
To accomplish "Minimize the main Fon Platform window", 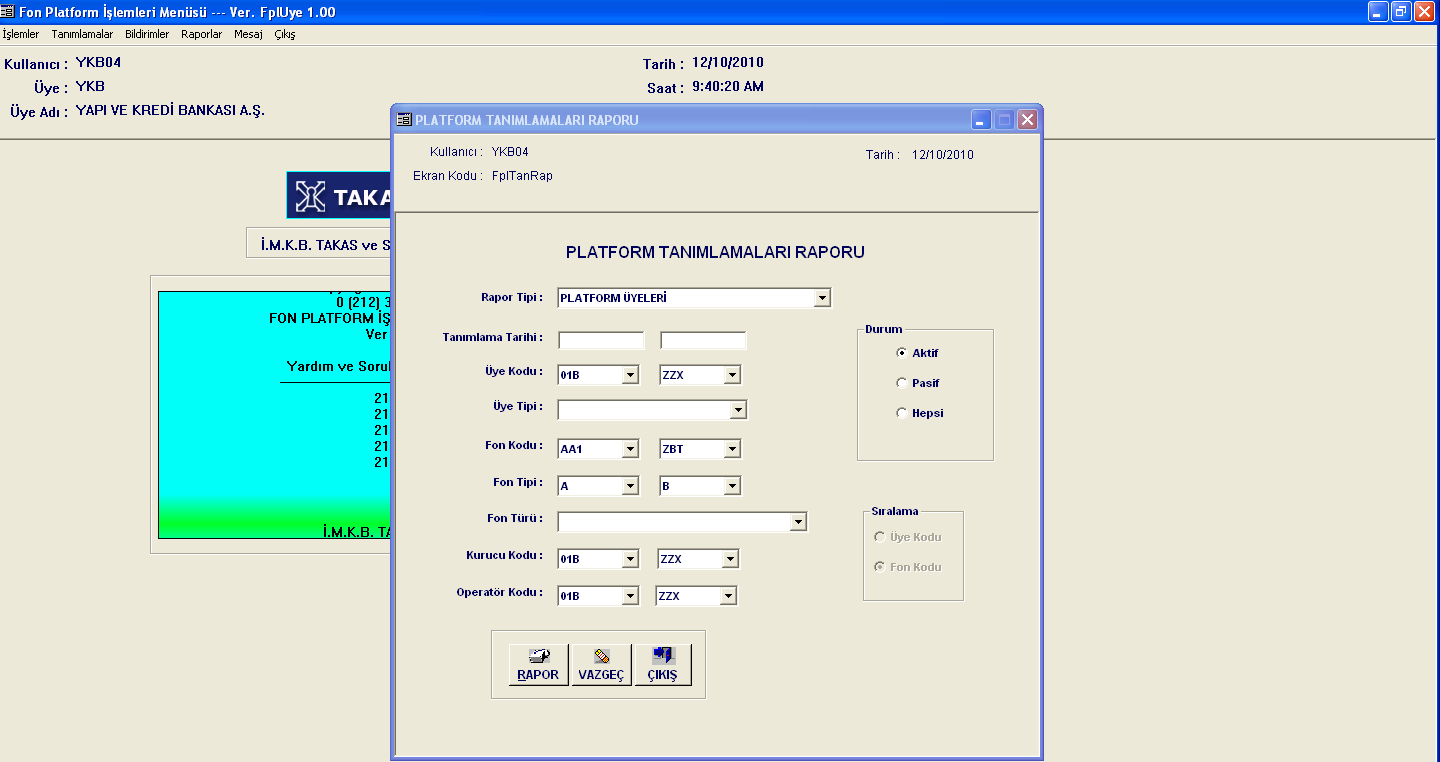I will [1379, 12].
